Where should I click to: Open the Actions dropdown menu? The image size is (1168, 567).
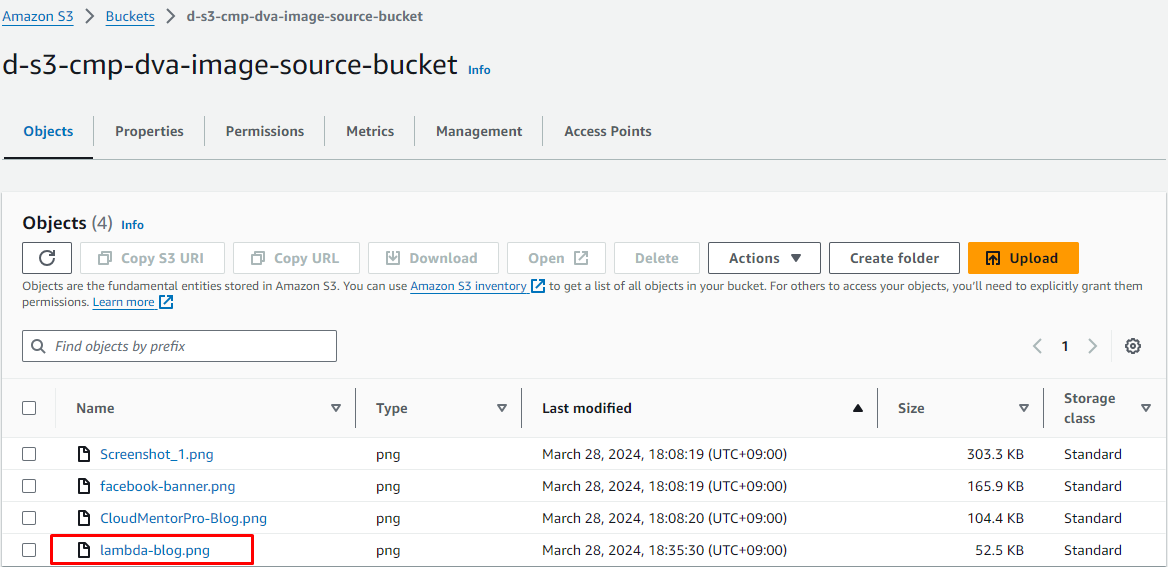coord(764,258)
